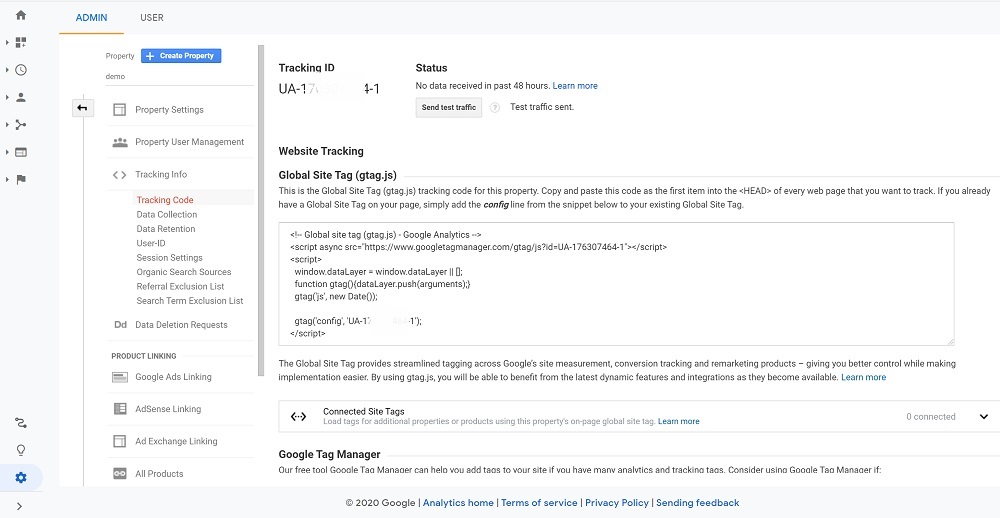
Task: Open Privacy Policy link in footer
Action: tap(616, 503)
